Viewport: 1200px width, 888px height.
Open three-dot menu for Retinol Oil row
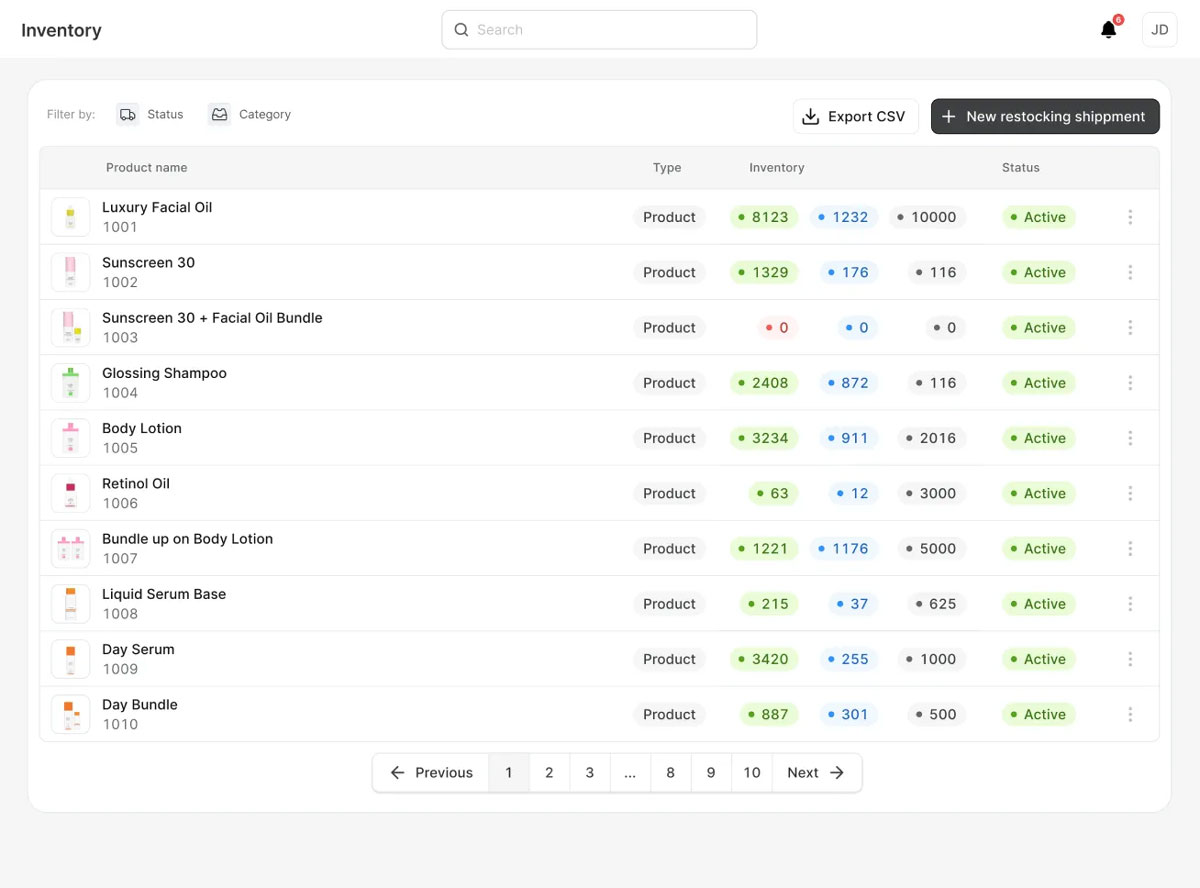pyautogui.click(x=1130, y=493)
